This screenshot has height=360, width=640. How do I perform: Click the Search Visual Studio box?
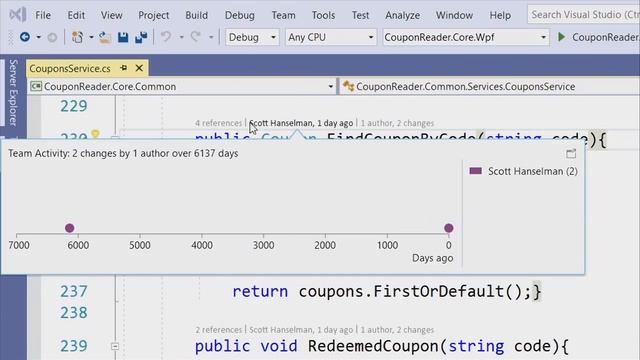click(584, 15)
